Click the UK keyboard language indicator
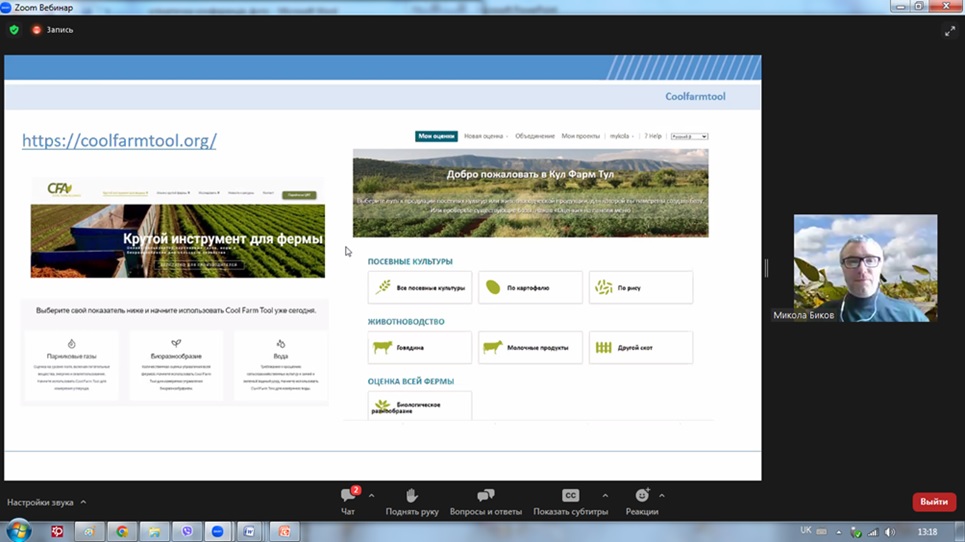 pos(806,530)
